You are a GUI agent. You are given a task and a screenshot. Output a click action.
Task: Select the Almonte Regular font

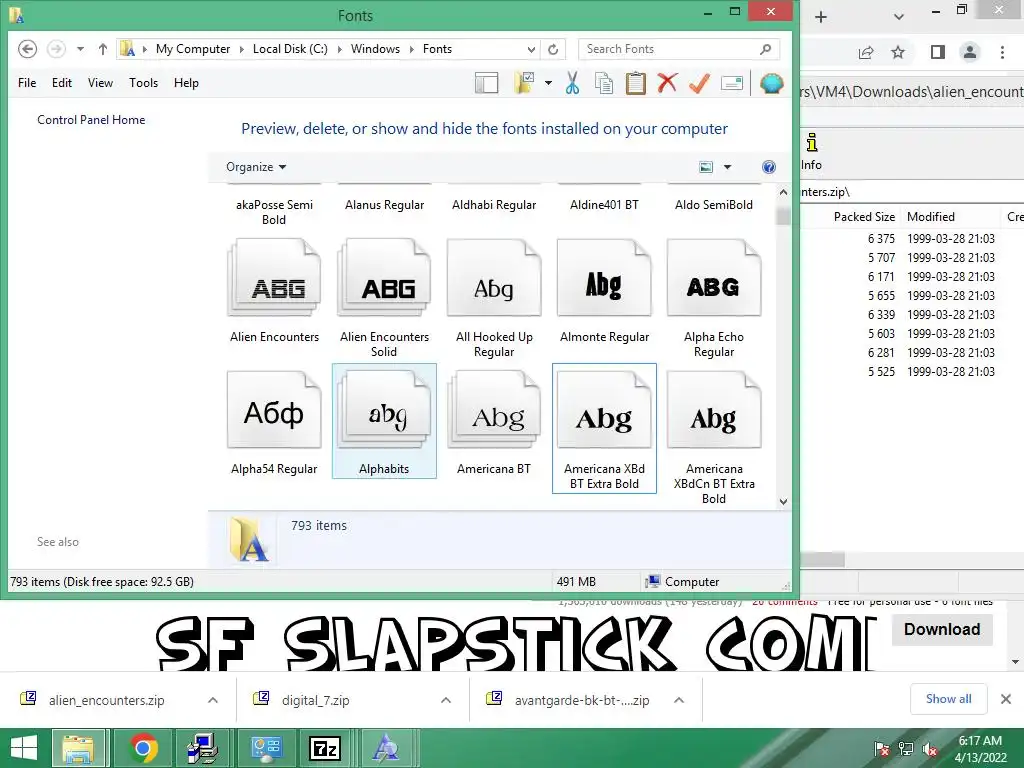coord(604,292)
